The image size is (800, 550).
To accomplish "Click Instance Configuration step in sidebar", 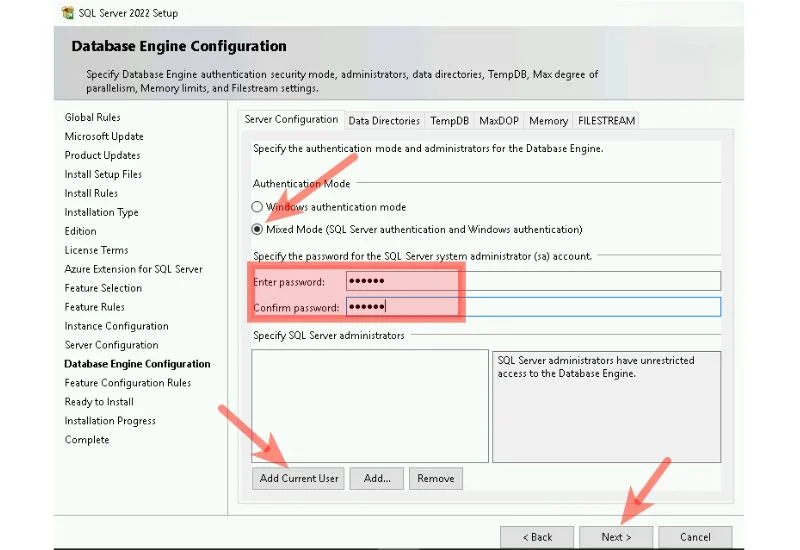I will click(x=116, y=326).
